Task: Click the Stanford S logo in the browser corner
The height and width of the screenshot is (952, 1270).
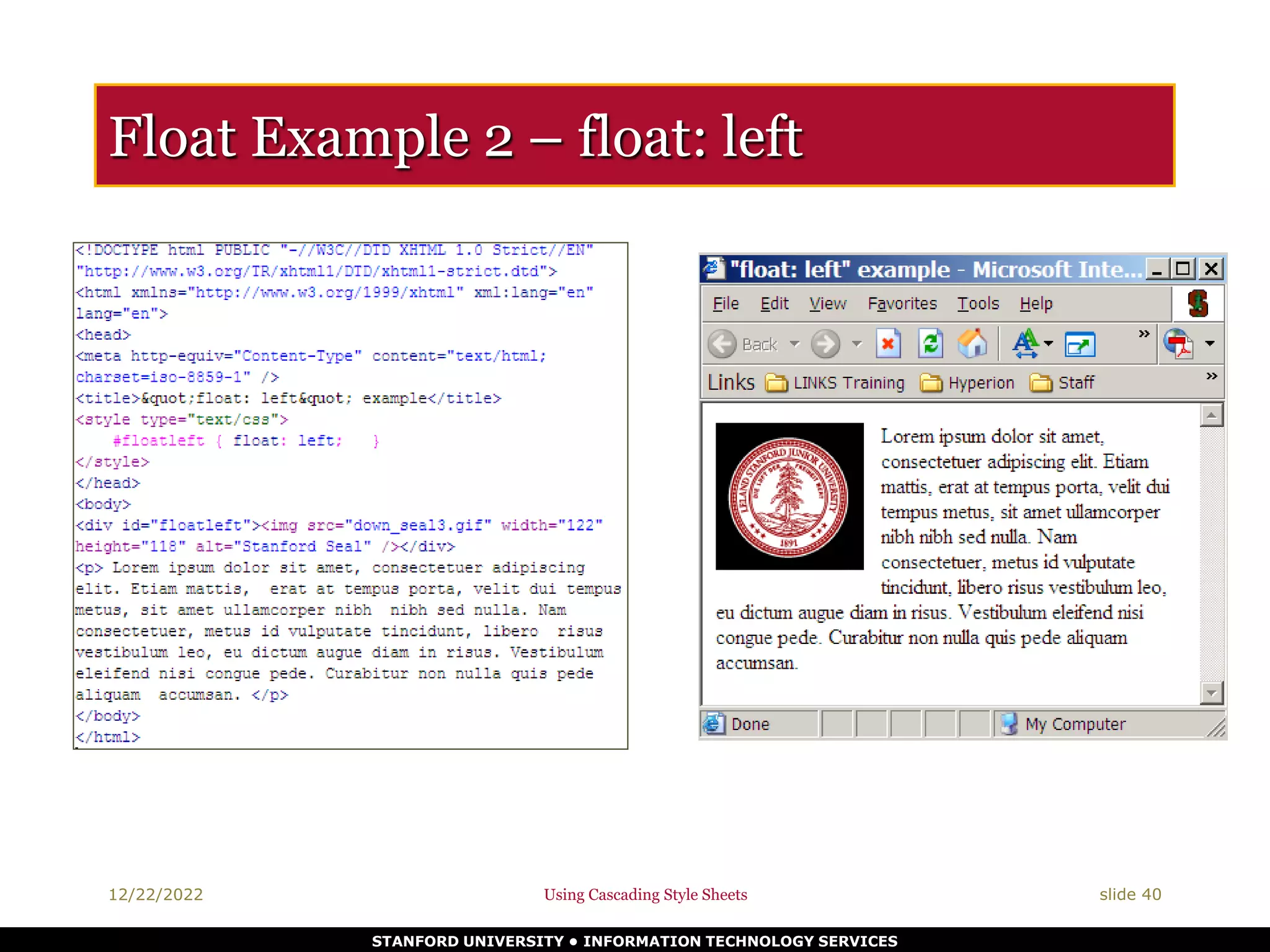Action: [1198, 304]
